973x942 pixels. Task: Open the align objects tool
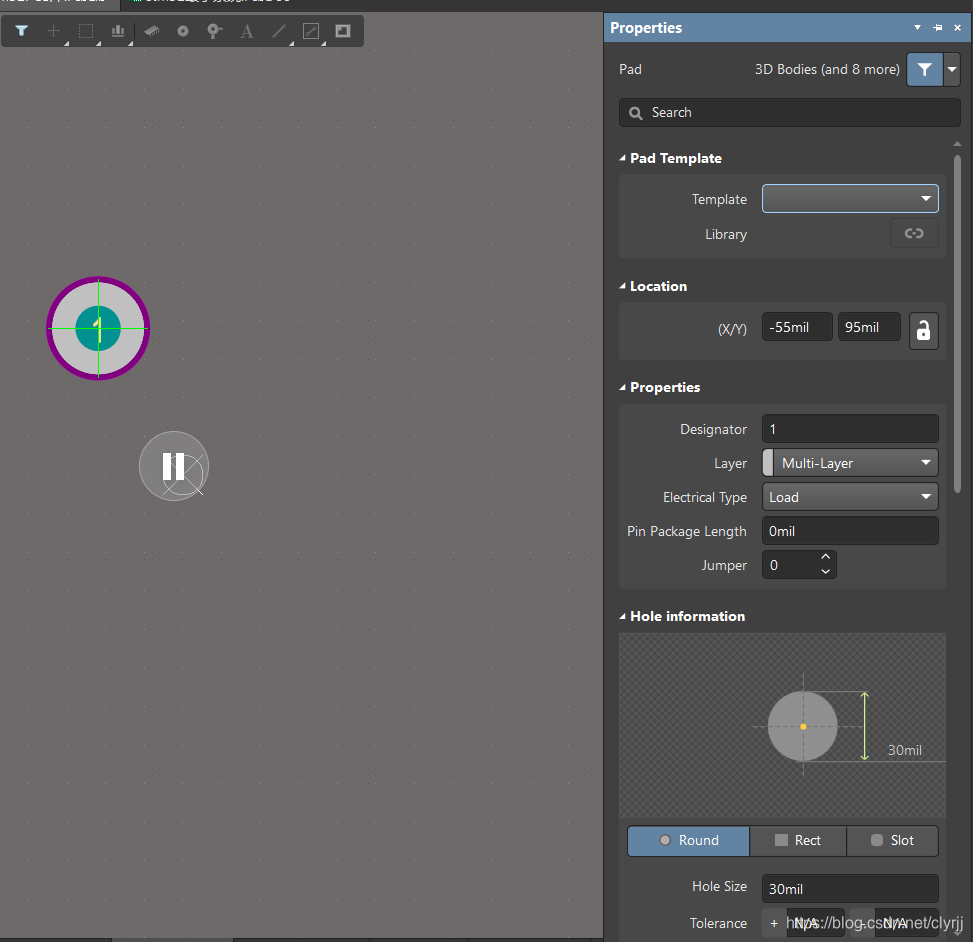tap(118, 31)
